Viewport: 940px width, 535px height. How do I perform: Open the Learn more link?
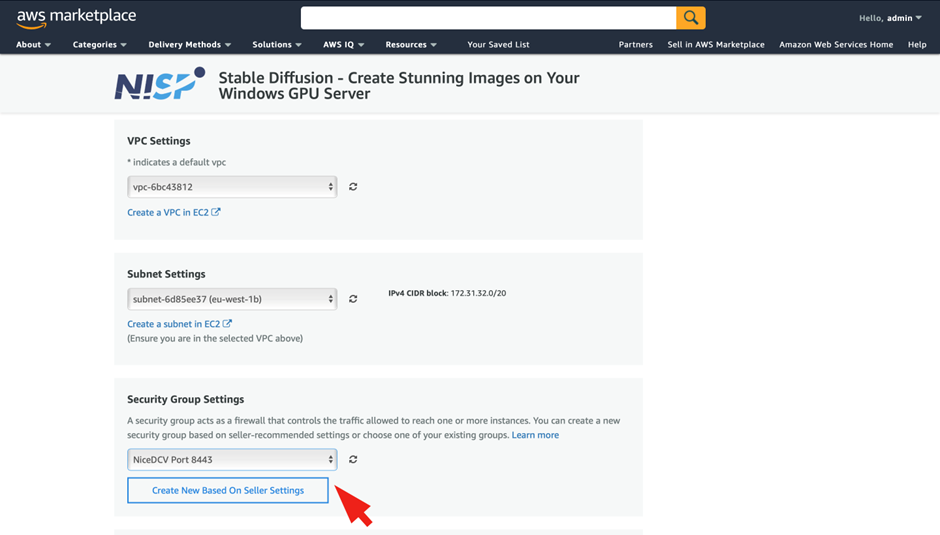pyautogui.click(x=535, y=435)
